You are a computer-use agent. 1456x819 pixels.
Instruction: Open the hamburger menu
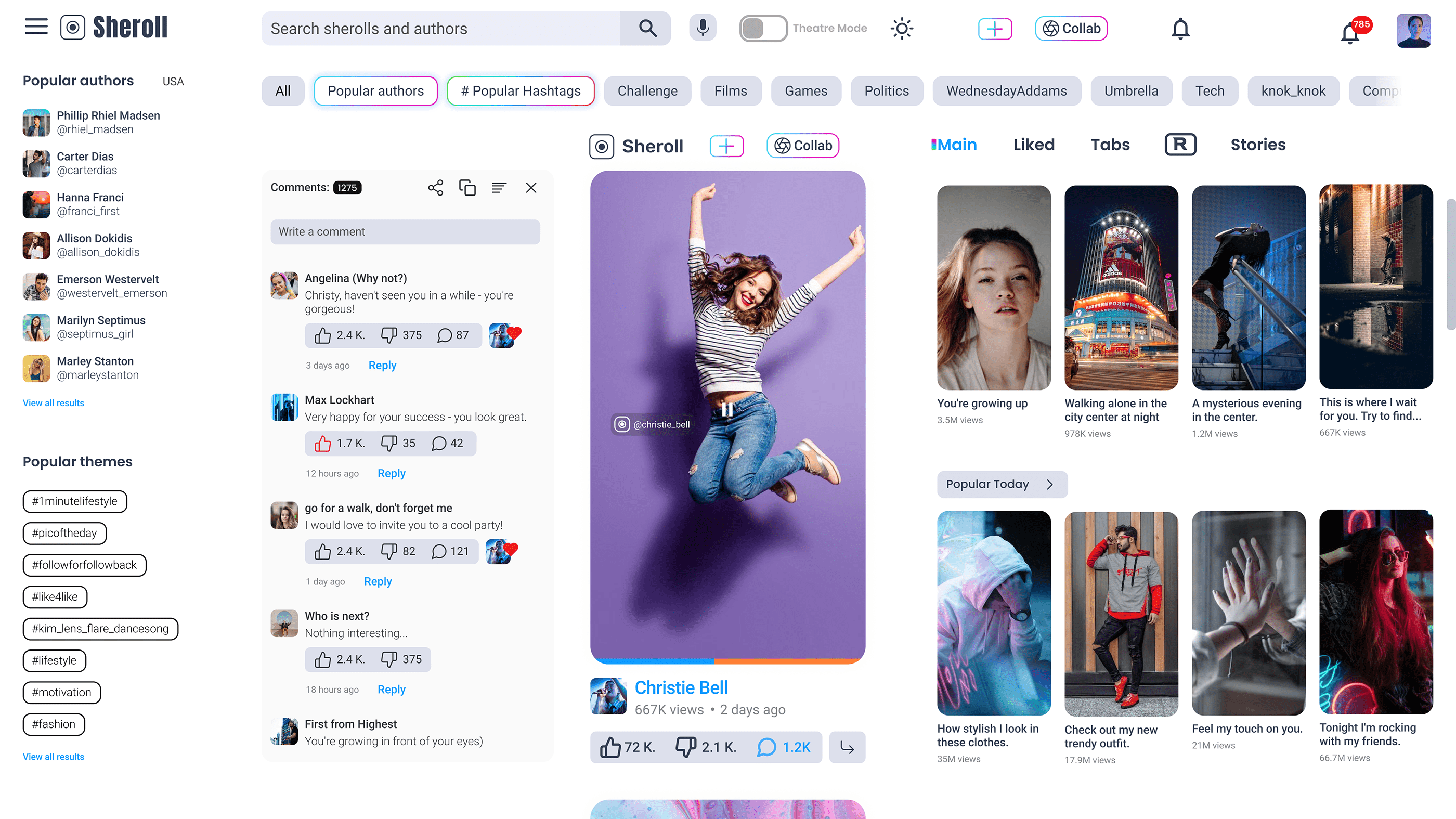coord(36,27)
